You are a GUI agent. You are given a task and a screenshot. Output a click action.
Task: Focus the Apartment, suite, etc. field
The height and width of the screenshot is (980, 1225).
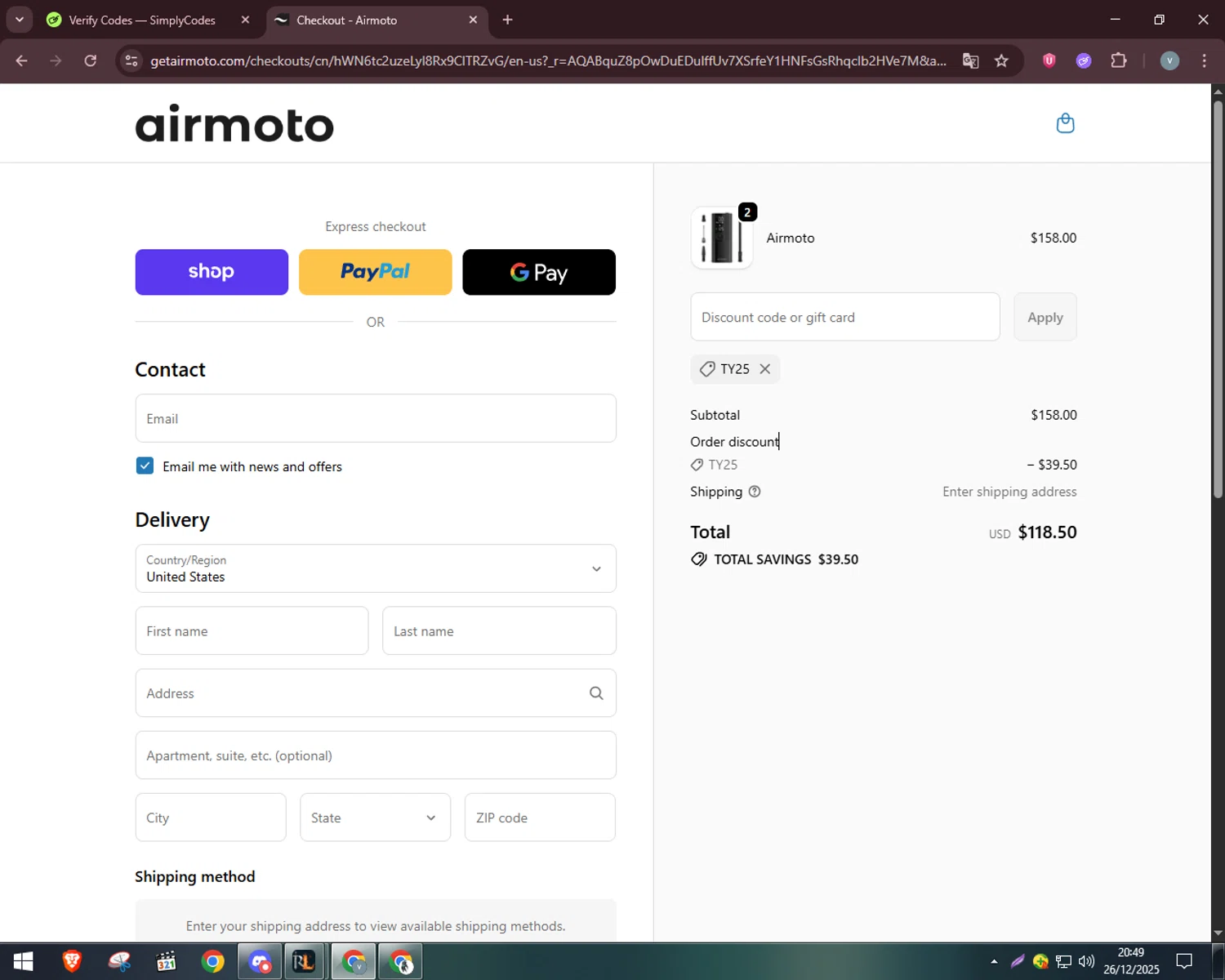(376, 755)
